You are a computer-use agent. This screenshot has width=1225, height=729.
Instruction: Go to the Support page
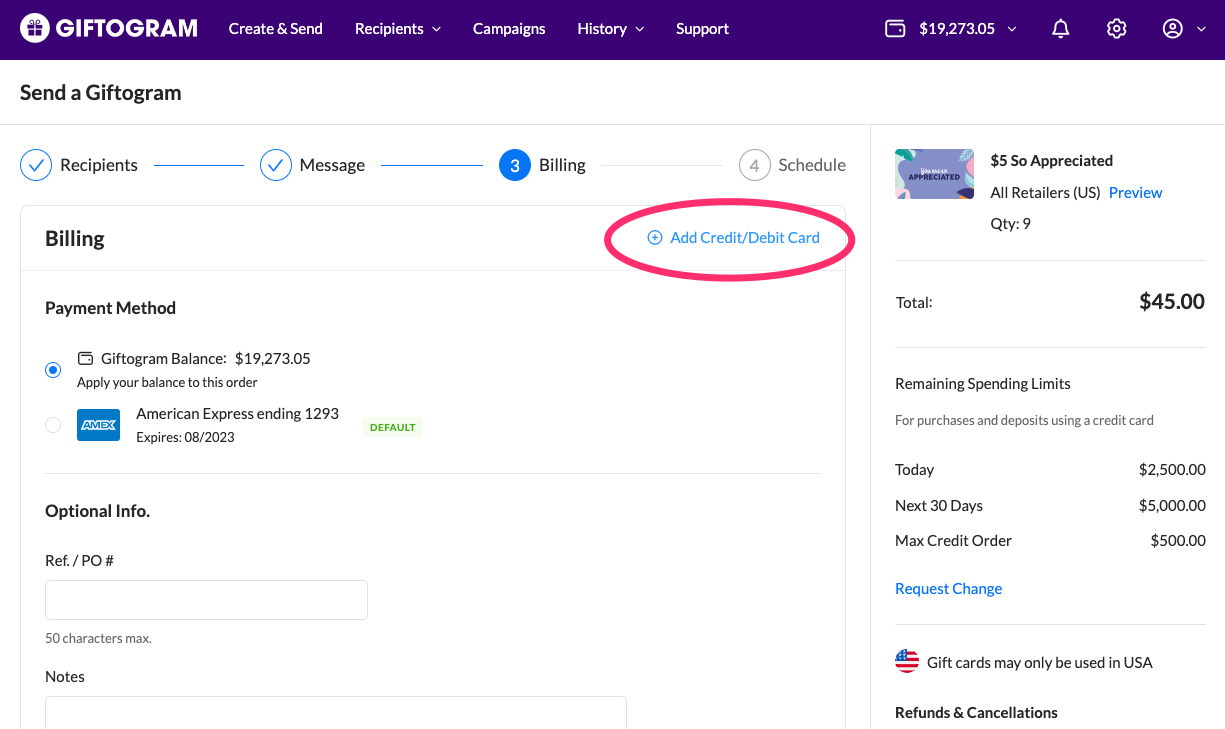[x=702, y=29]
